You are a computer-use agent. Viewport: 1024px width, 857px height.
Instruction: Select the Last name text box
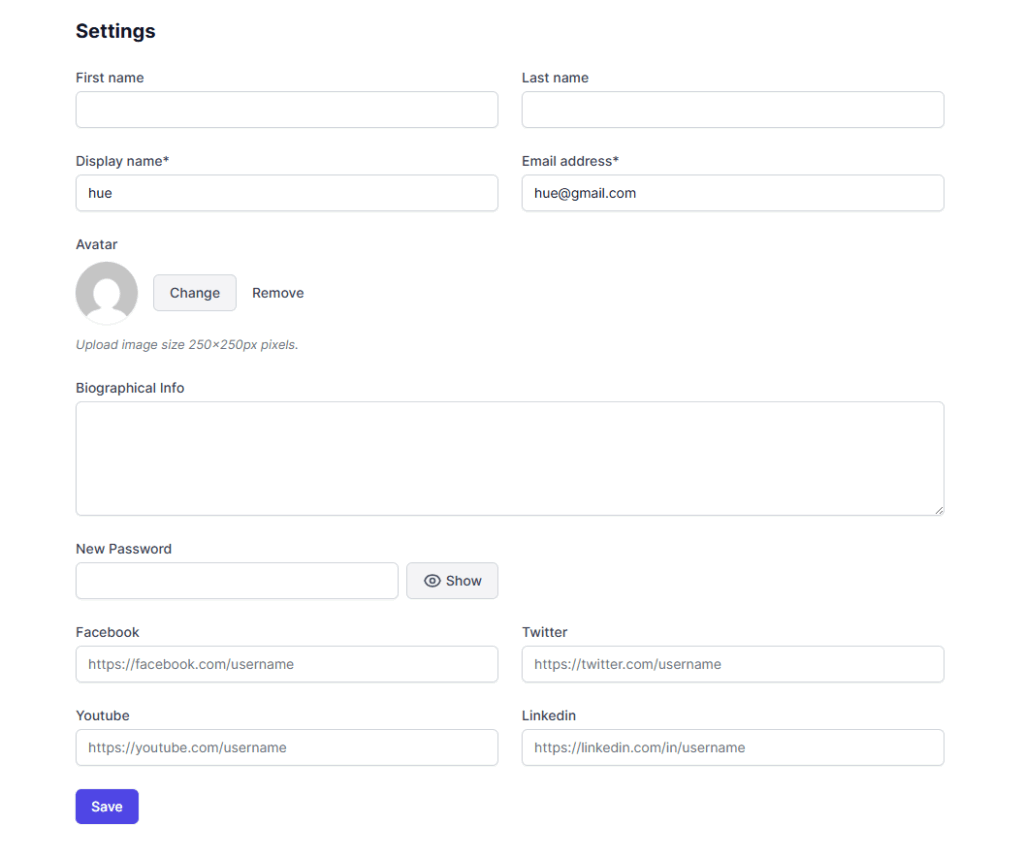(x=733, y=110)
